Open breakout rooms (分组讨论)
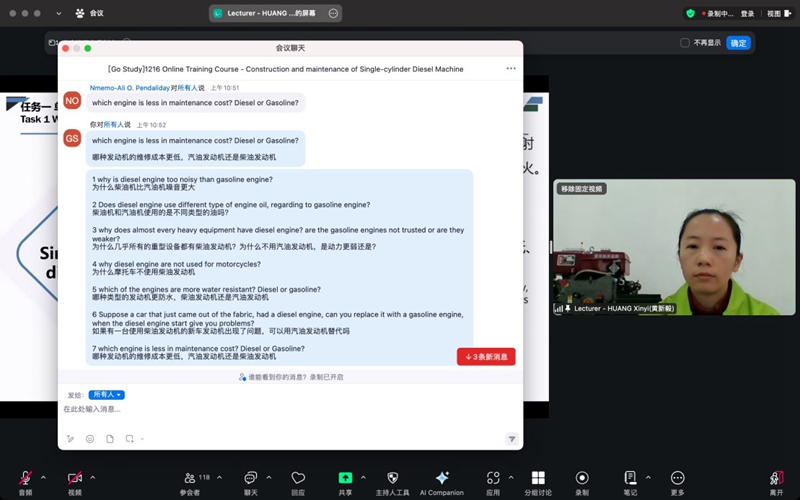This screenshot has width=800, height=500. tap(538, 478)
